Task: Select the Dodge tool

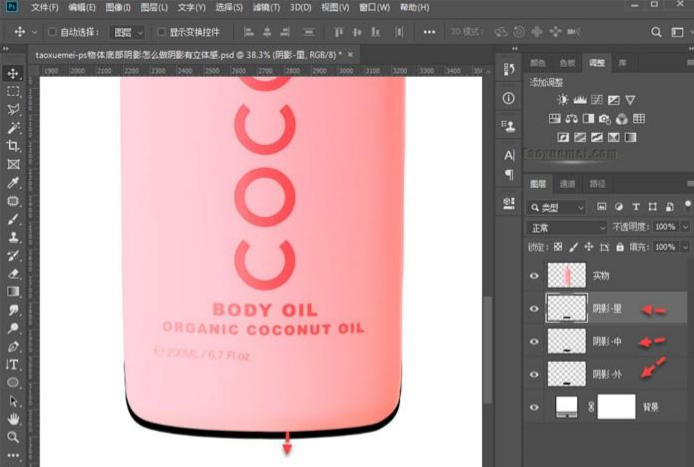Action: pos(13,328)
